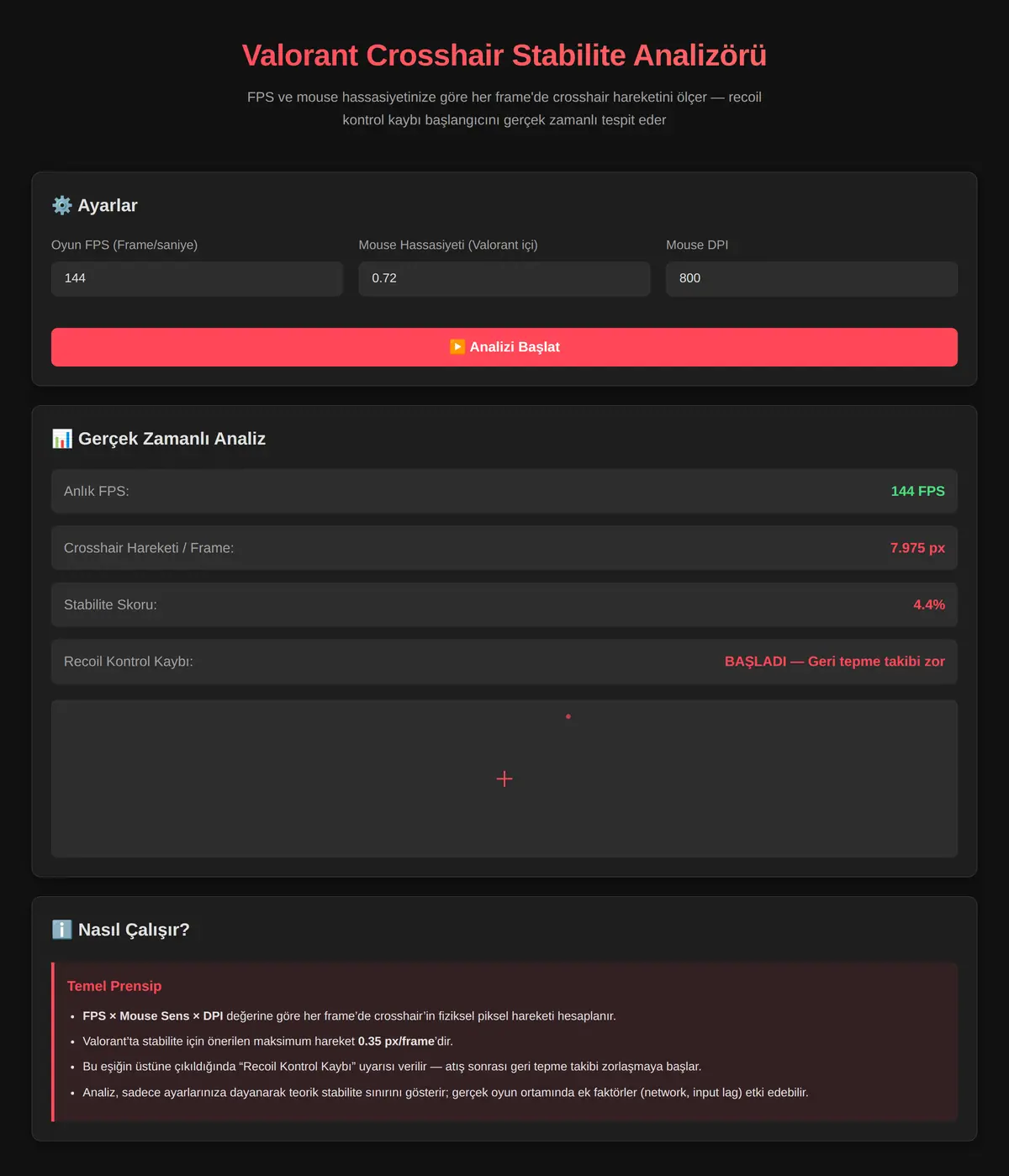Click the Temel Prensip heading
The image size is (1009, 1176).
pos(114,986)
